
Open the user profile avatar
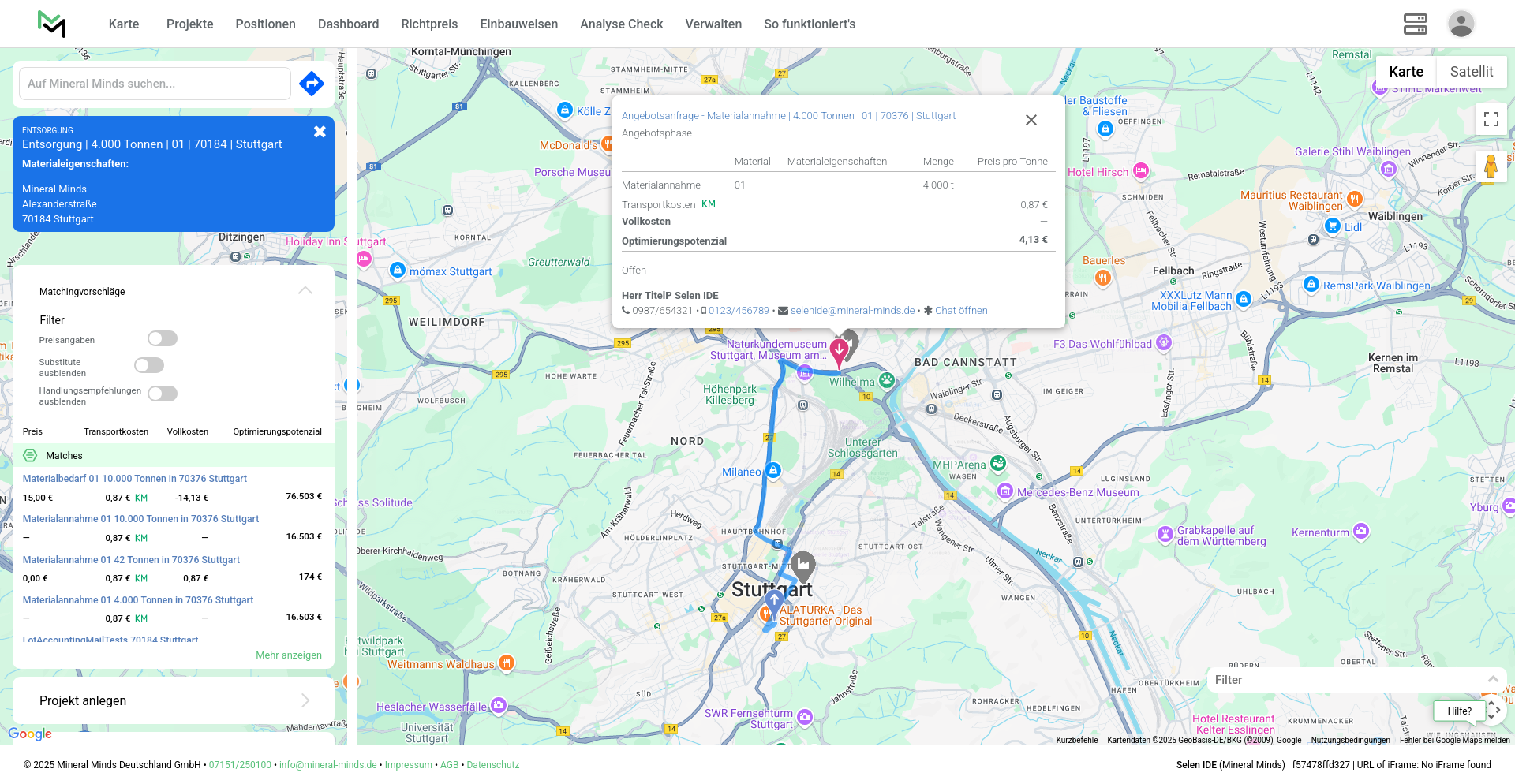click(1461, 24)
